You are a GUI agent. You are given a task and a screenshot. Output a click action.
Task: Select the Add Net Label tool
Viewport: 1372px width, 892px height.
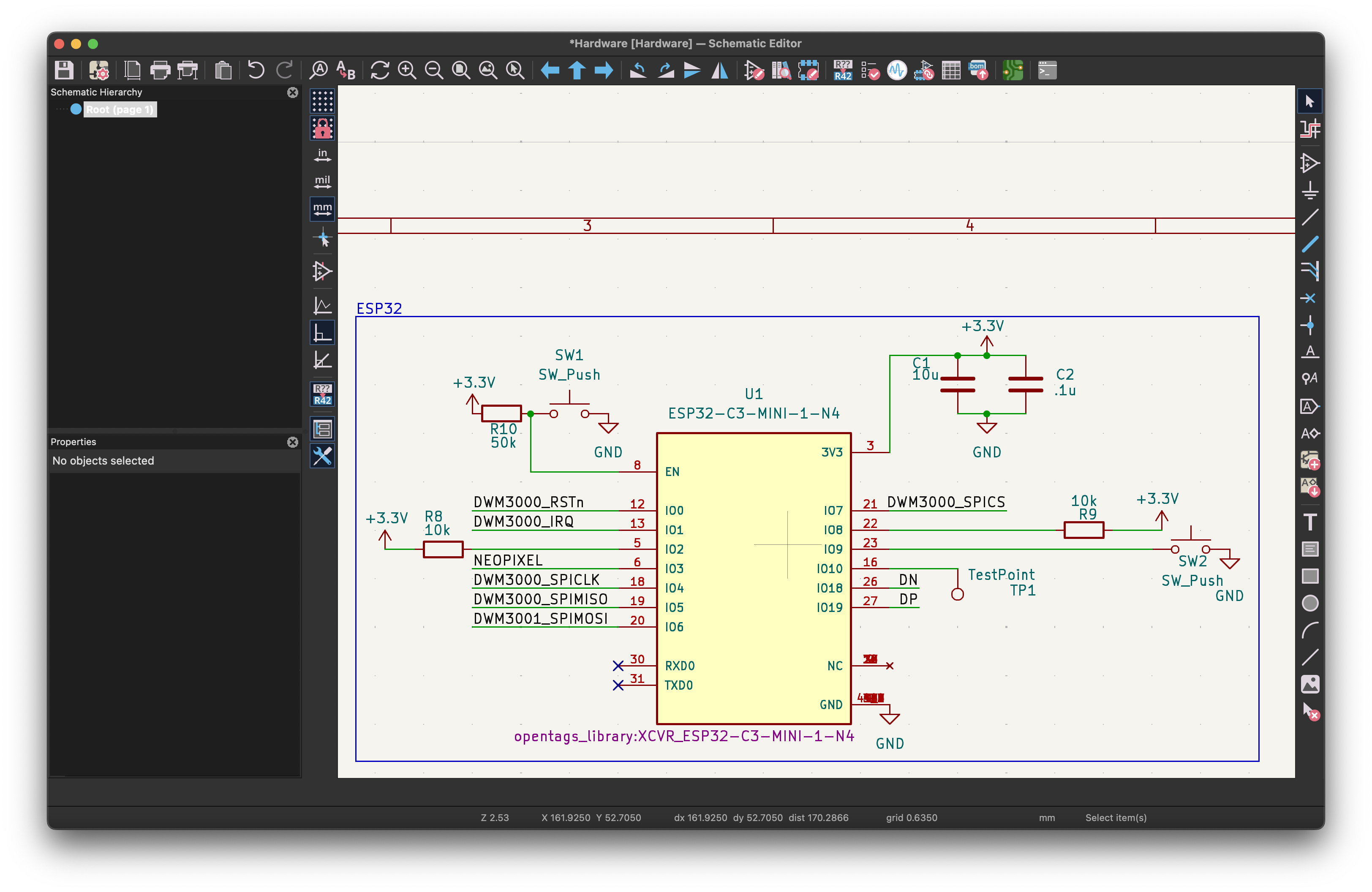1310,352
